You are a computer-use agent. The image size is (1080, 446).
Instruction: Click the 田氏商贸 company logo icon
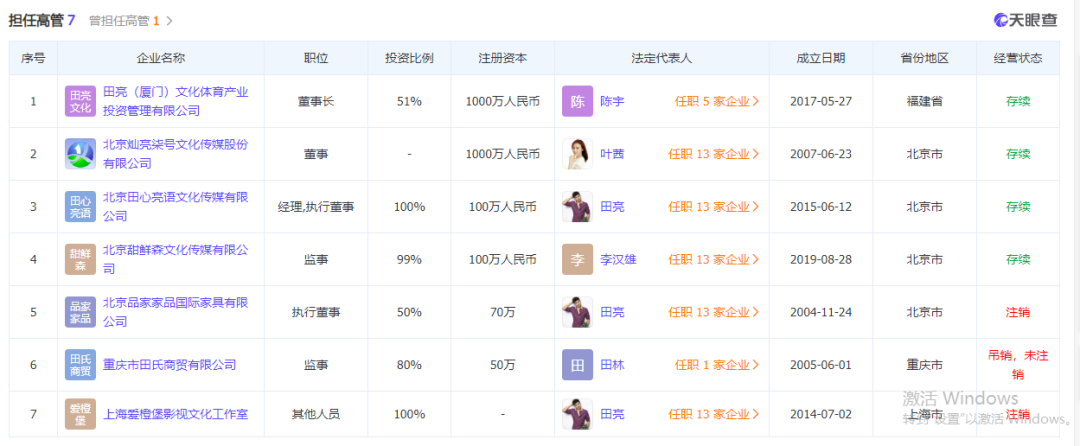[x=80, y=365]
